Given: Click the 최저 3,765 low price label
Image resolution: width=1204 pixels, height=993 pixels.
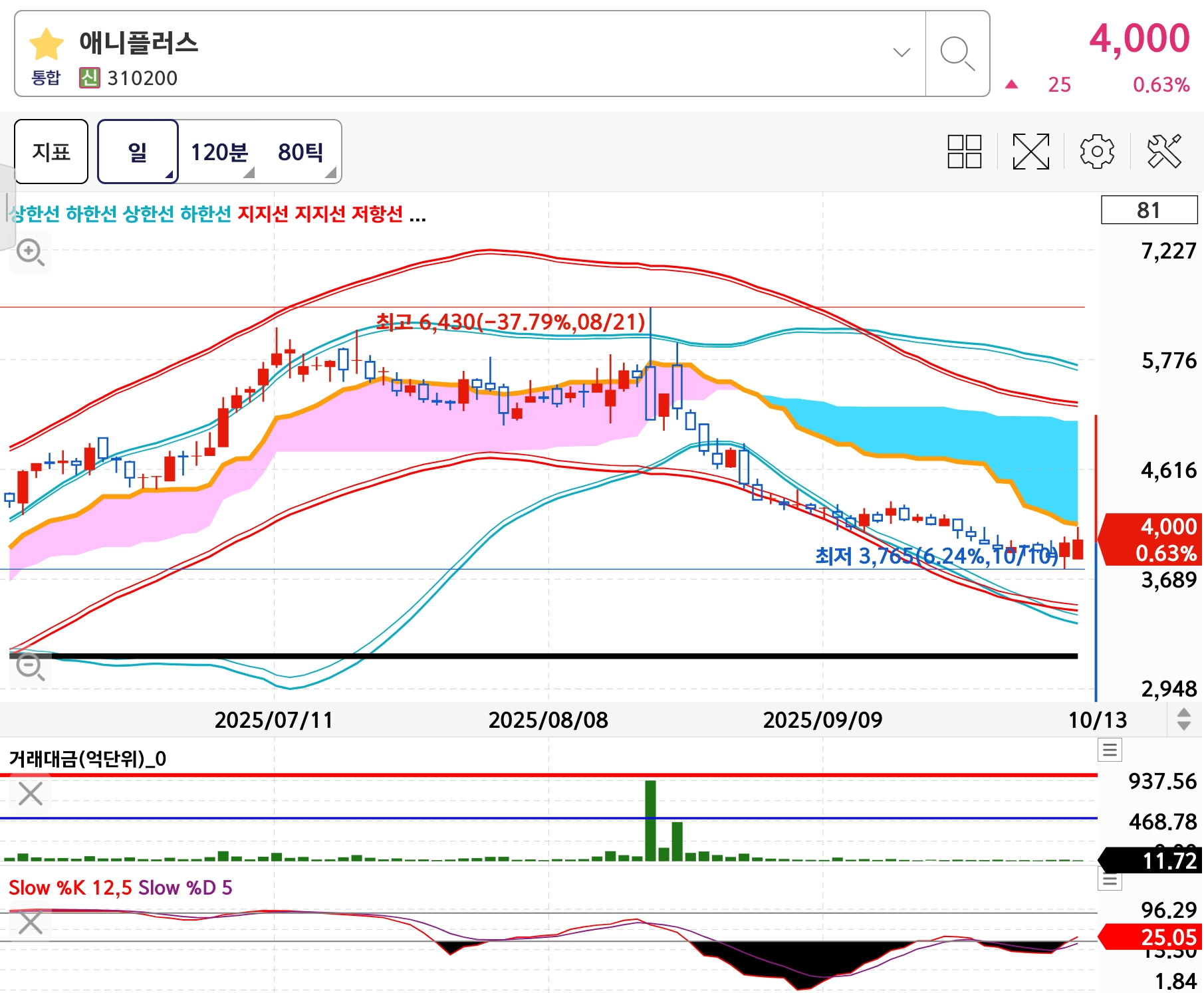Looking at the screenshot, I should click(x=937, y=556).
